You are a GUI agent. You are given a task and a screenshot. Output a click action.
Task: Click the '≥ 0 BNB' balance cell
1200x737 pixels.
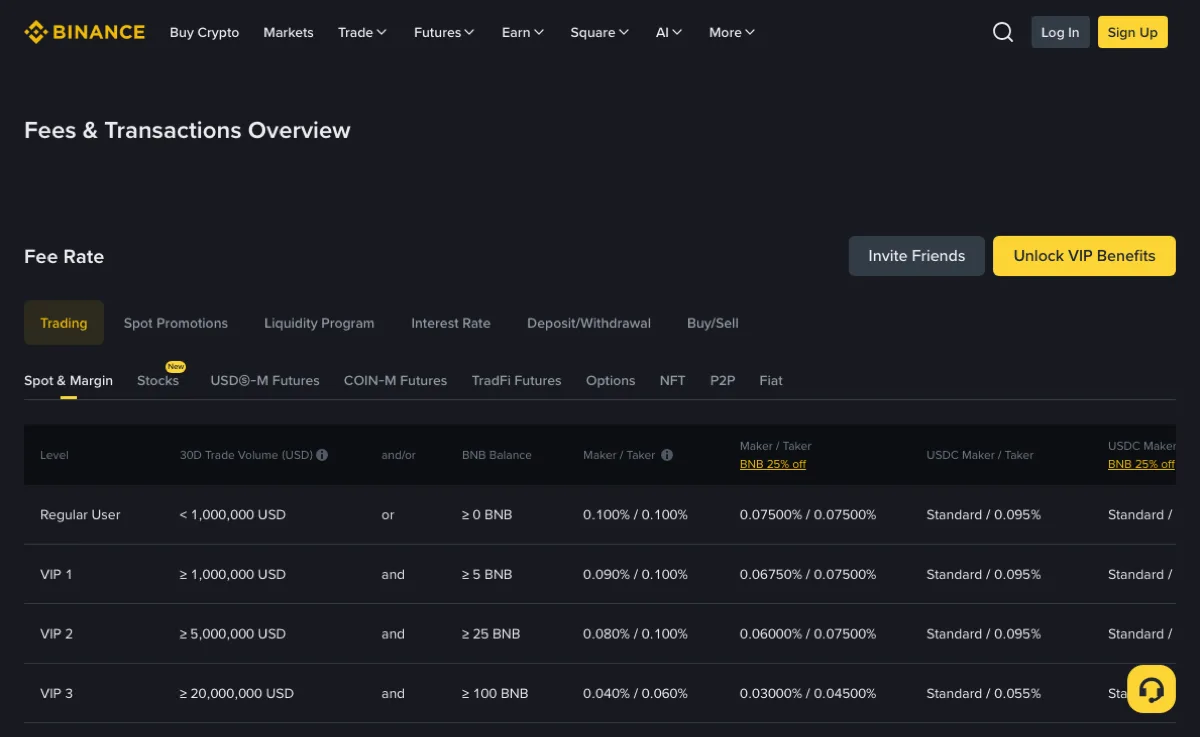(x=487, y=515)
